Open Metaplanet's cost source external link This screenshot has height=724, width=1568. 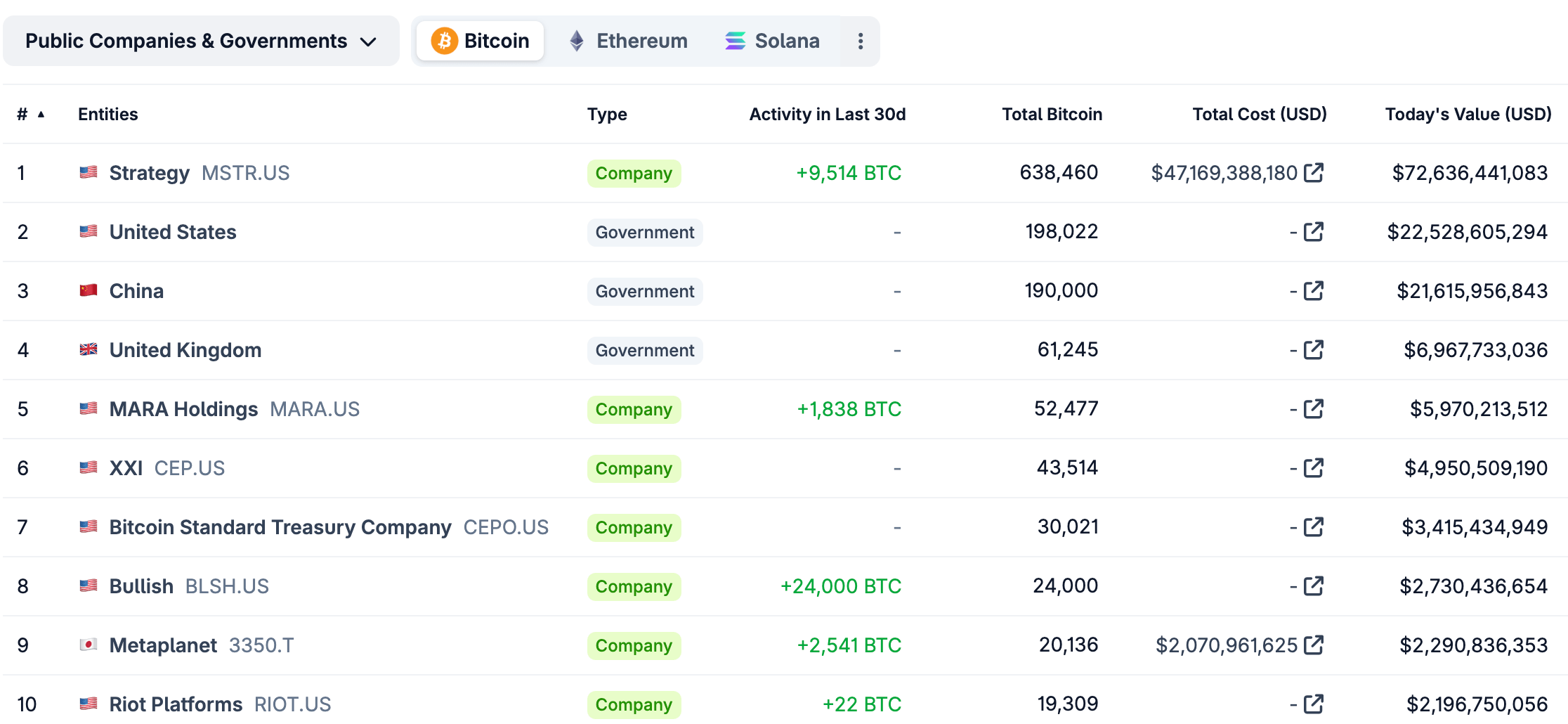(1313, 643)
